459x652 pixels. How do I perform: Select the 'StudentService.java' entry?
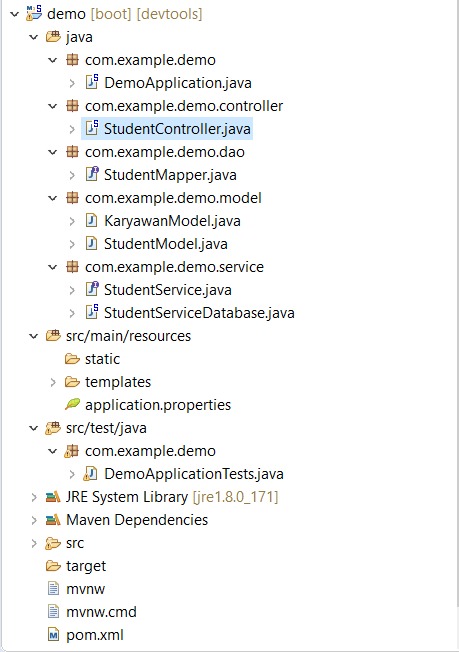click(x=168, y=290)
